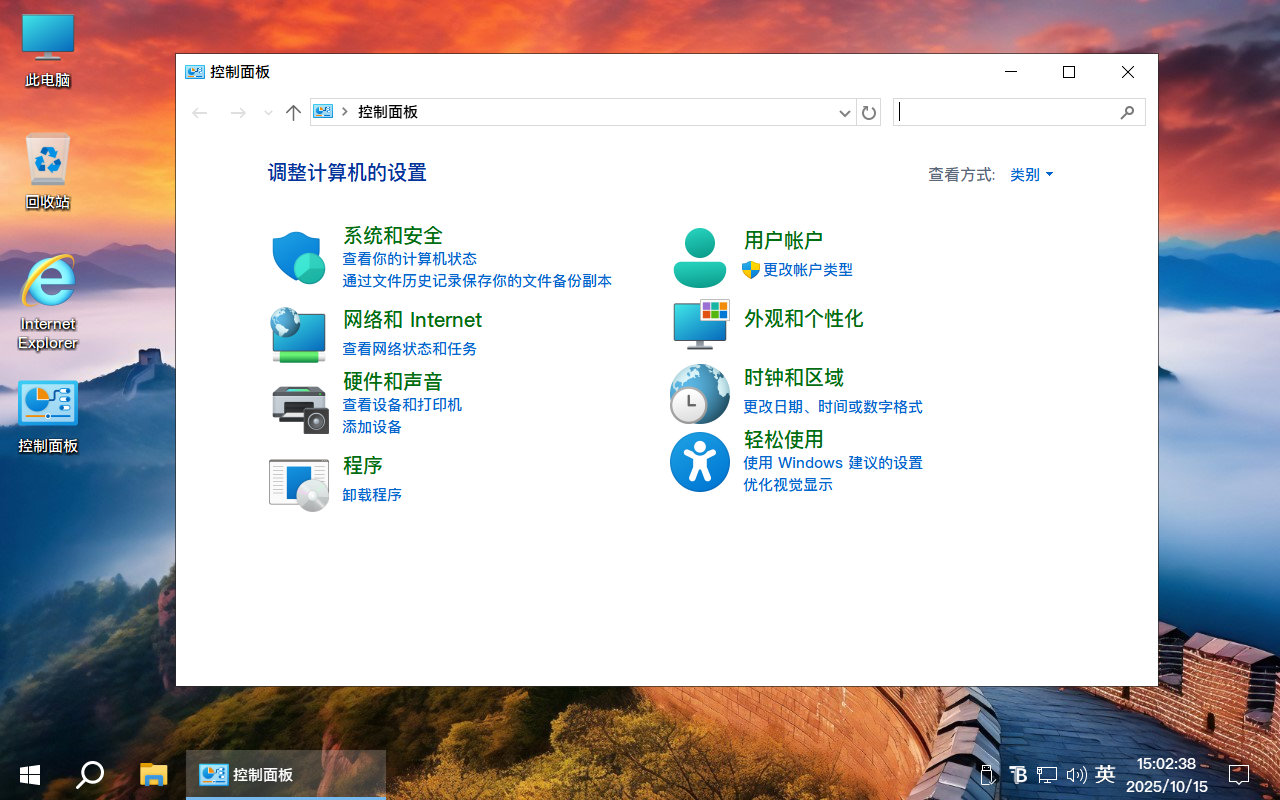The image size is (1280, 800).
Task: Click the Programs category icon
Action: click(x=299, y=484)
